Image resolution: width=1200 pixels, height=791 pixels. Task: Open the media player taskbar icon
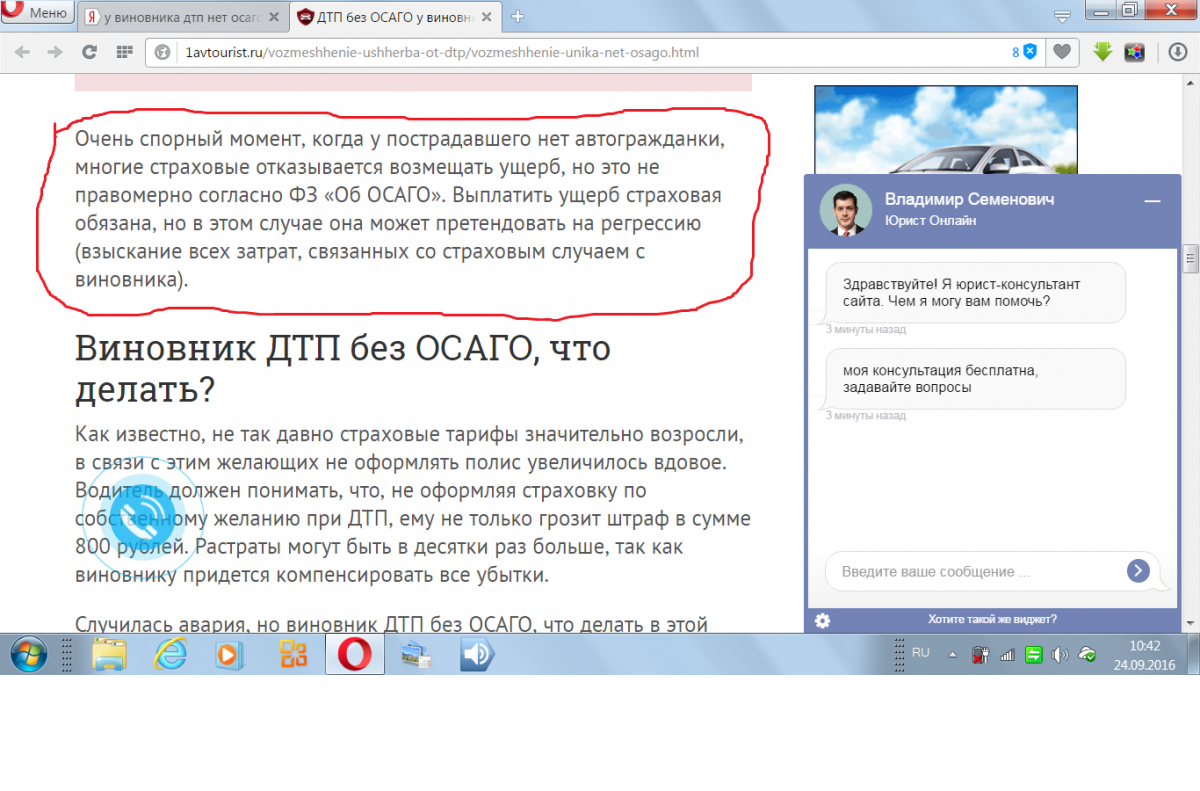click(x=230, y=654)
